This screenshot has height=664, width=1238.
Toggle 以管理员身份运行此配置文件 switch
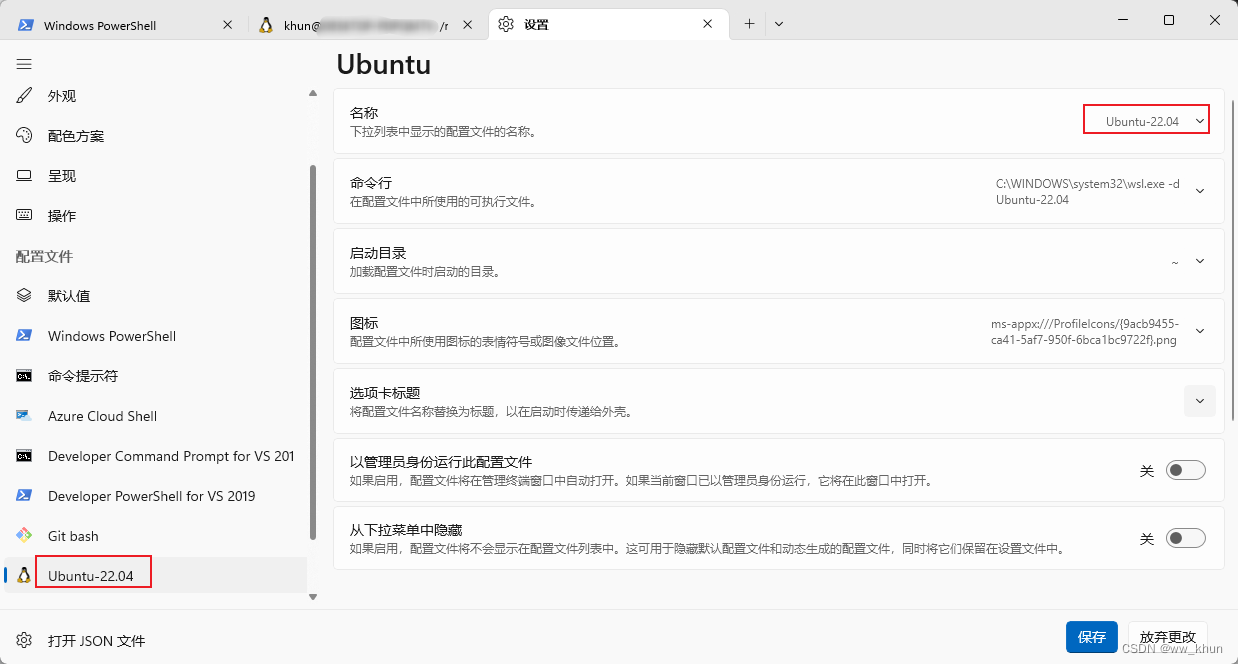1185,470
